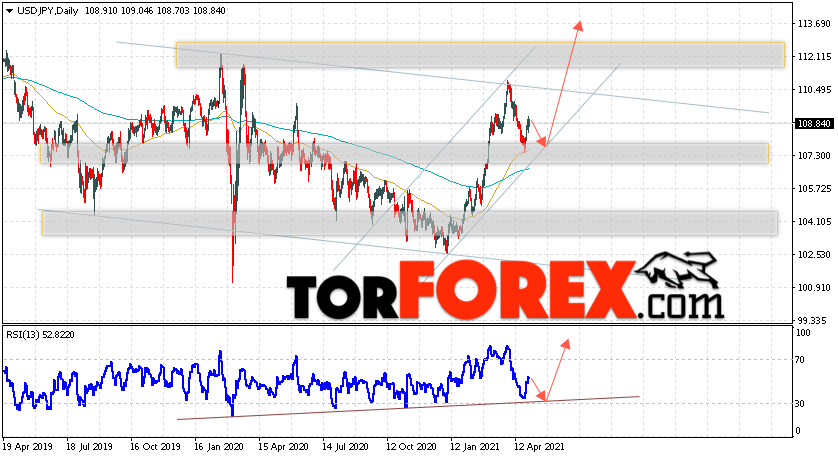Screen dimensions: 838x458
Task: Click the 12 Oct 2020 date label
Action: pos(411,446)
